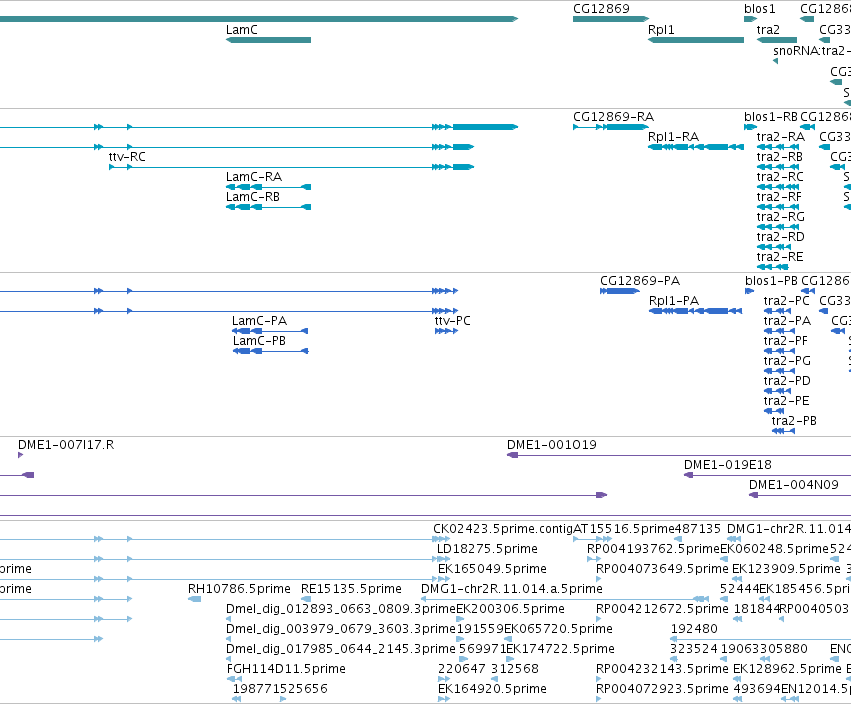Screen dimensions: 851x704
Task: Select the tra2 gene label
Action: tap(768, 29)
